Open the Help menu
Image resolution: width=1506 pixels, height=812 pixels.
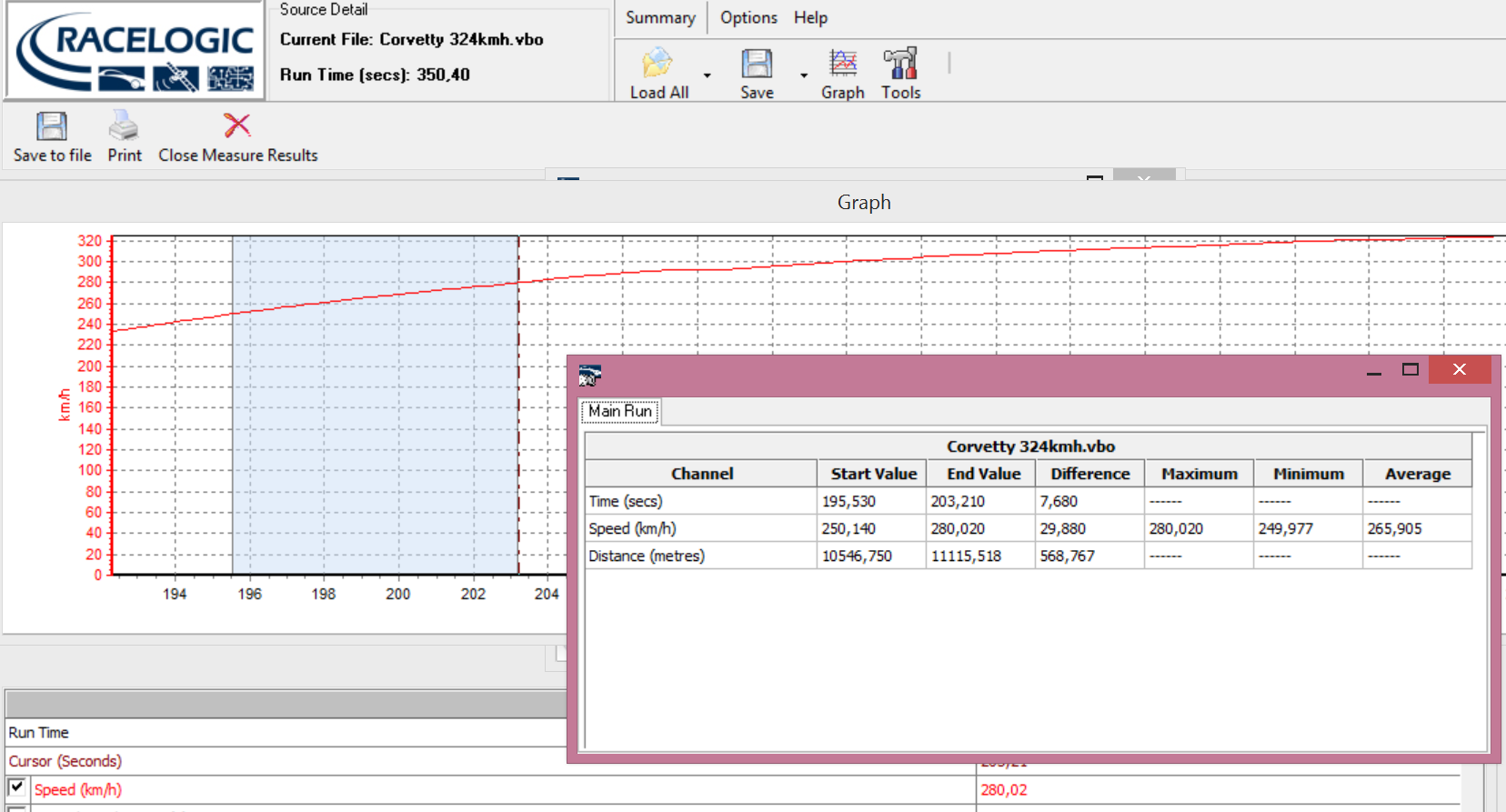[810, 17]
